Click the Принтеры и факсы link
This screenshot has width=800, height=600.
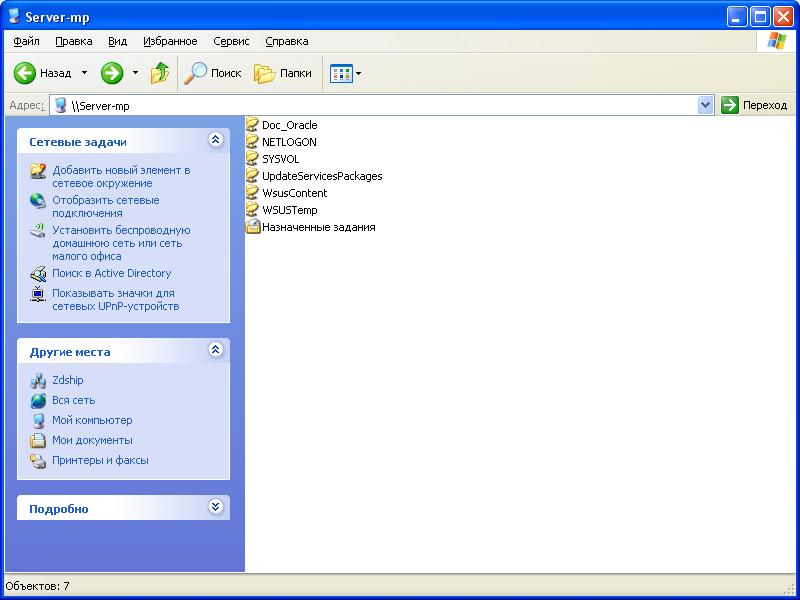click(100, 460)
